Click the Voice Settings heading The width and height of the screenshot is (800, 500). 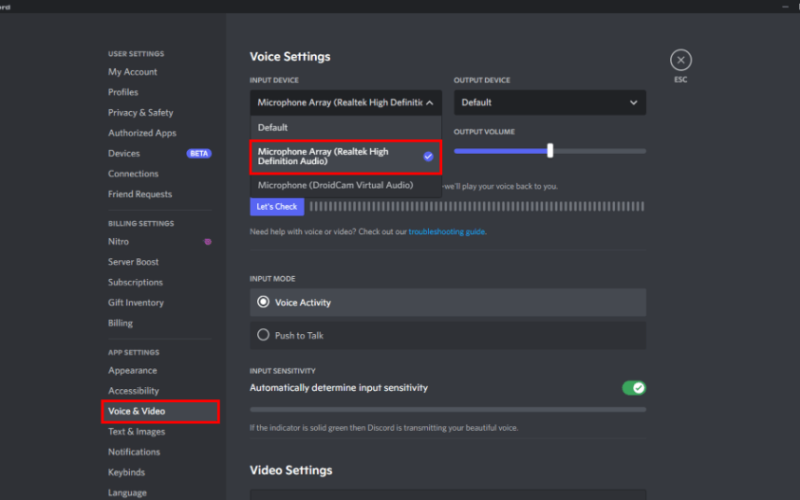[x=290, y=57]
